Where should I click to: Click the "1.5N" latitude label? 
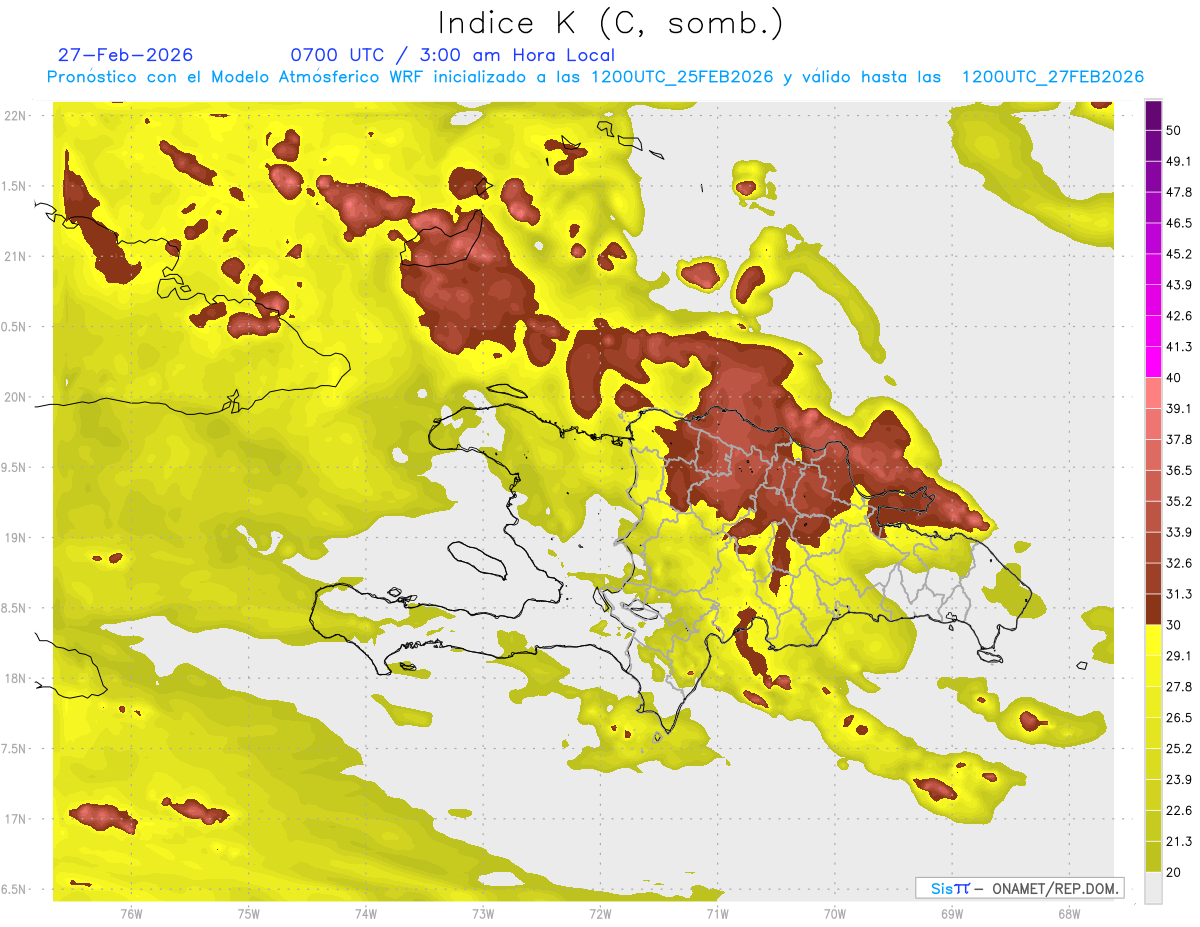(15, 186)
